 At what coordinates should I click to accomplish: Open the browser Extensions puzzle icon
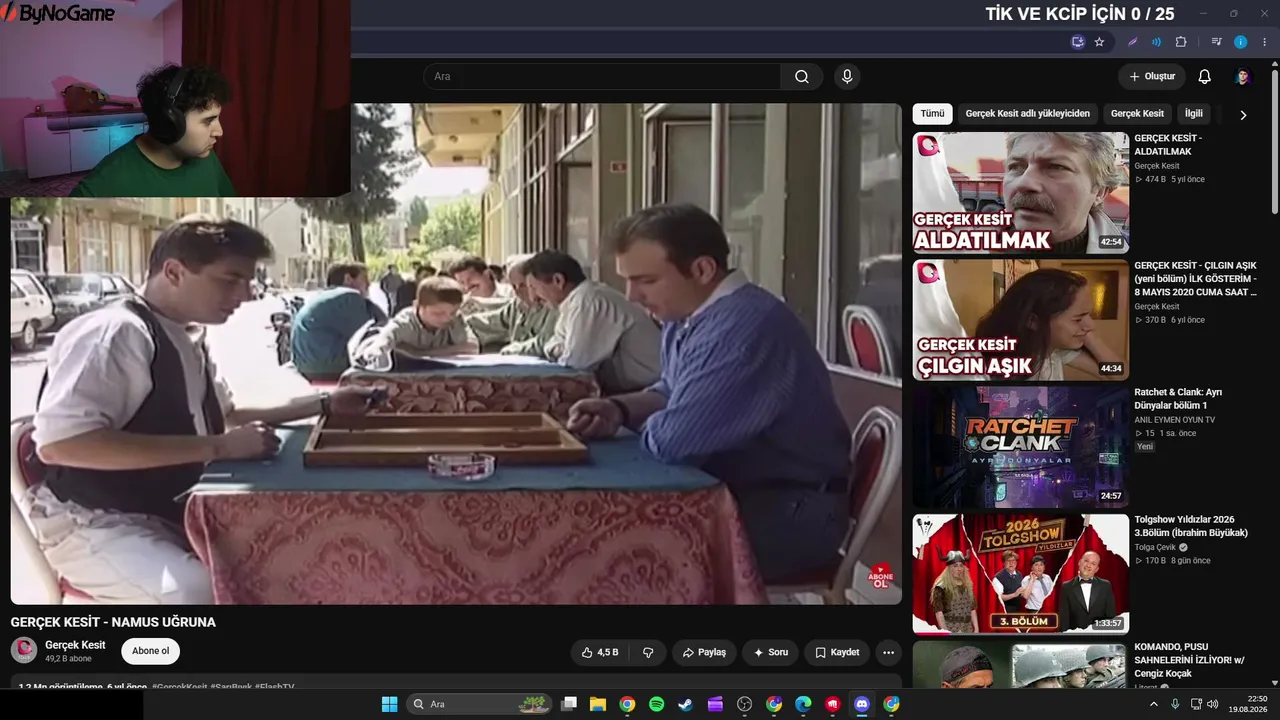click(1181, 42)
